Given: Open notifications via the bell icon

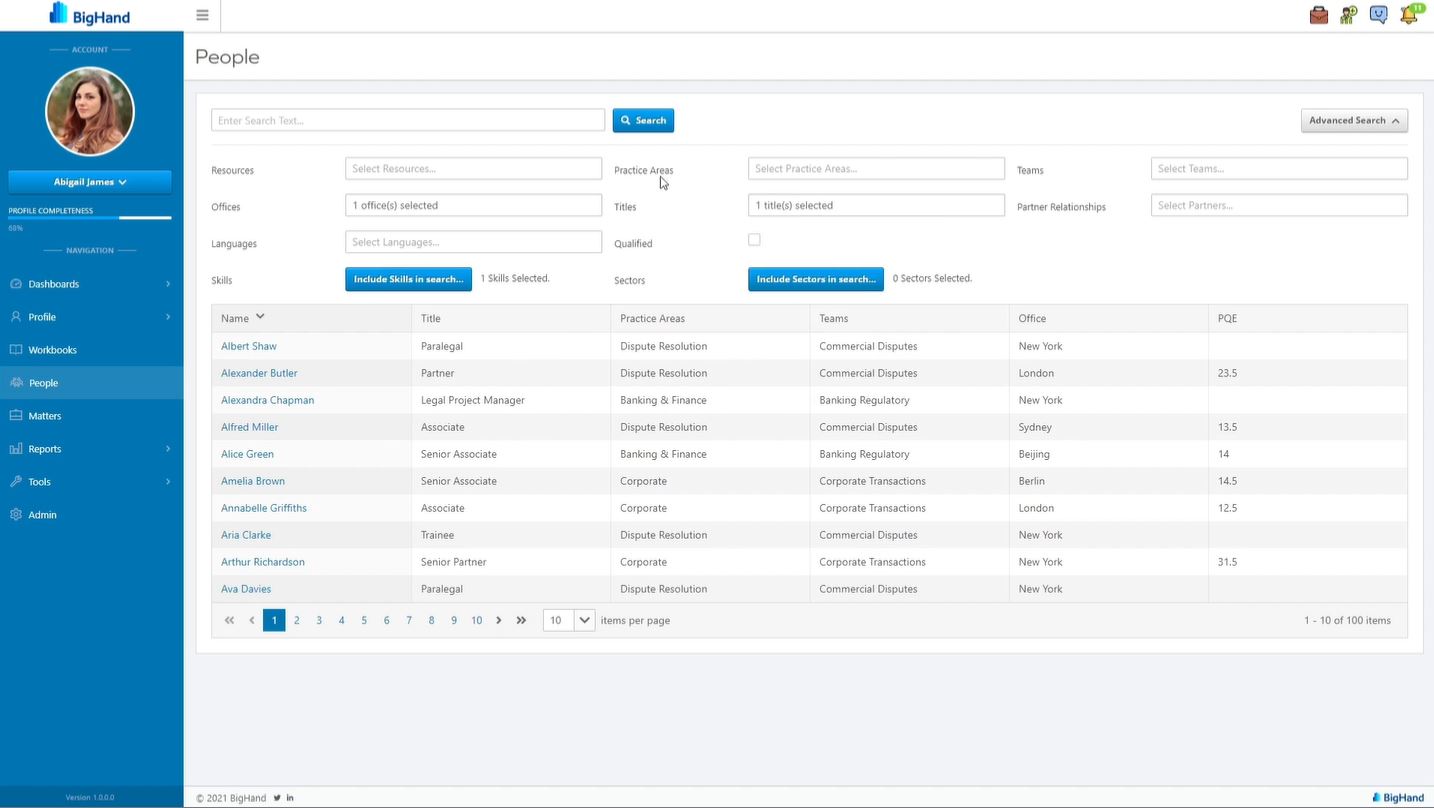Looking at the screenshot, I should [x=1409, y=15].
